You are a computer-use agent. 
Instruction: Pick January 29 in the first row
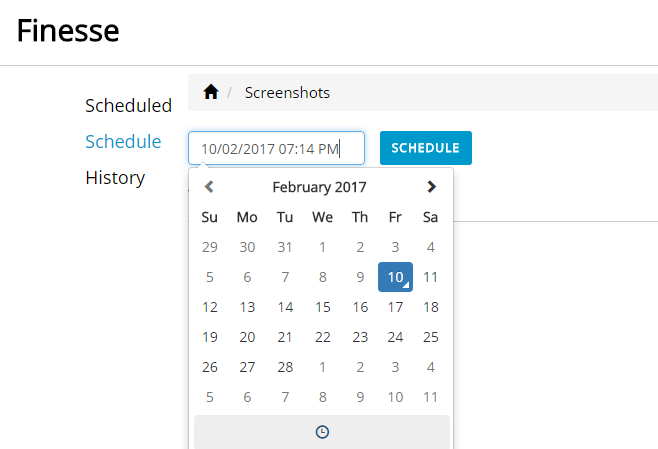tap(209, 247)
